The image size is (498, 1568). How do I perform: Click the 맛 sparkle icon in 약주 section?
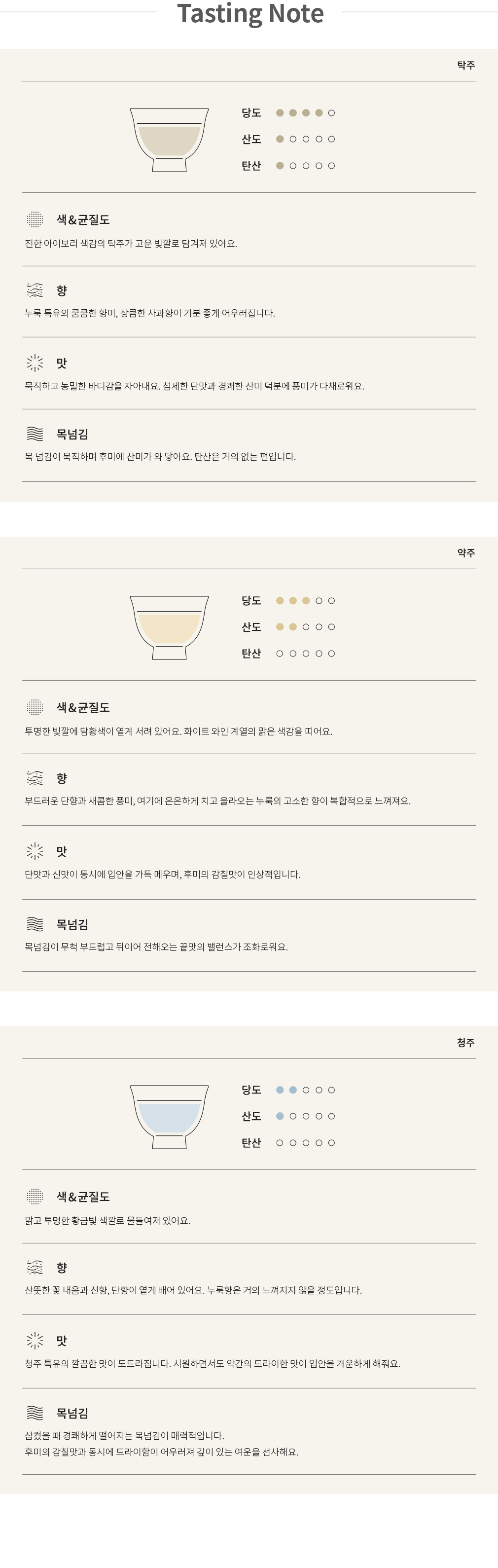click(36, 851)
